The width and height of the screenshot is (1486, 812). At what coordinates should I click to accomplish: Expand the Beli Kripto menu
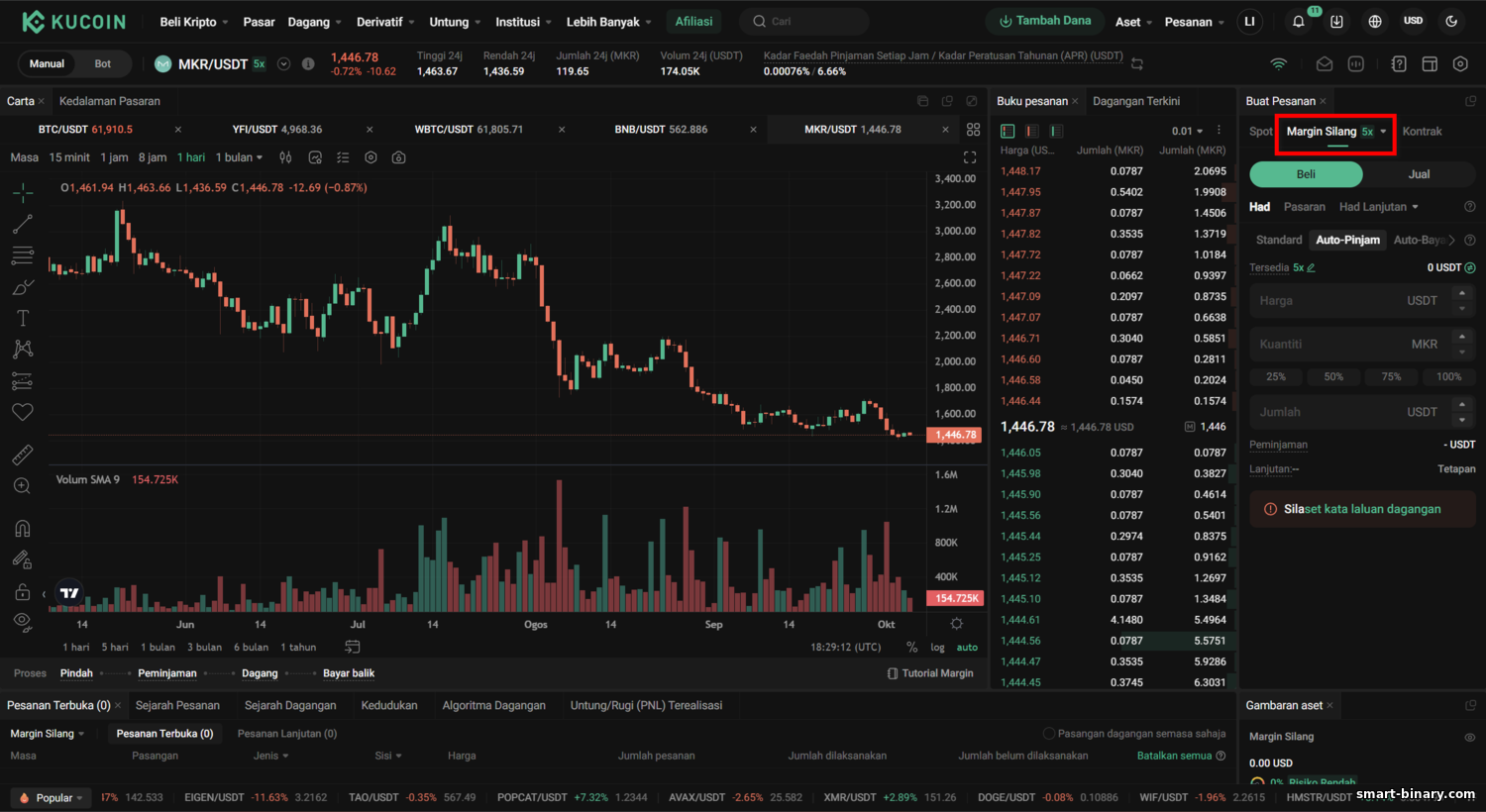pos(194,22)
